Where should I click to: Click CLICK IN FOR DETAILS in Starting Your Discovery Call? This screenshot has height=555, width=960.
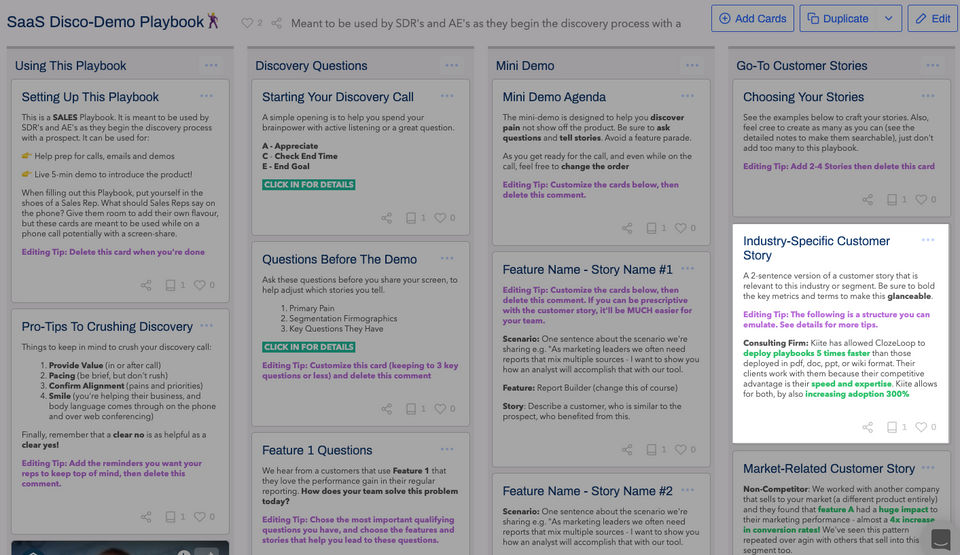click(309, 184)
